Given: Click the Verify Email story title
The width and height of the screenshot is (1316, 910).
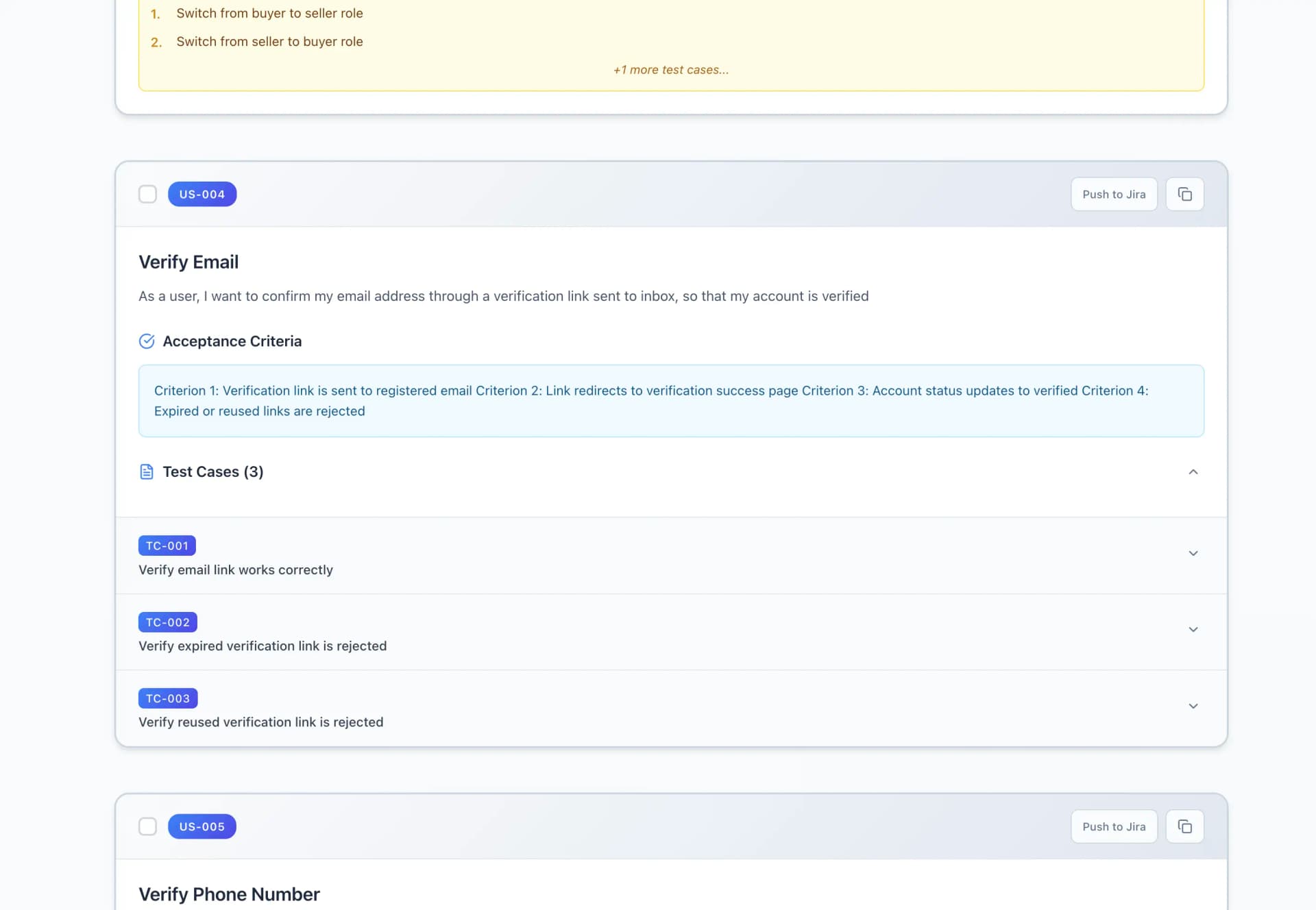Looking at the screenshot, I should pyautogui.click(x=188, y=262).
